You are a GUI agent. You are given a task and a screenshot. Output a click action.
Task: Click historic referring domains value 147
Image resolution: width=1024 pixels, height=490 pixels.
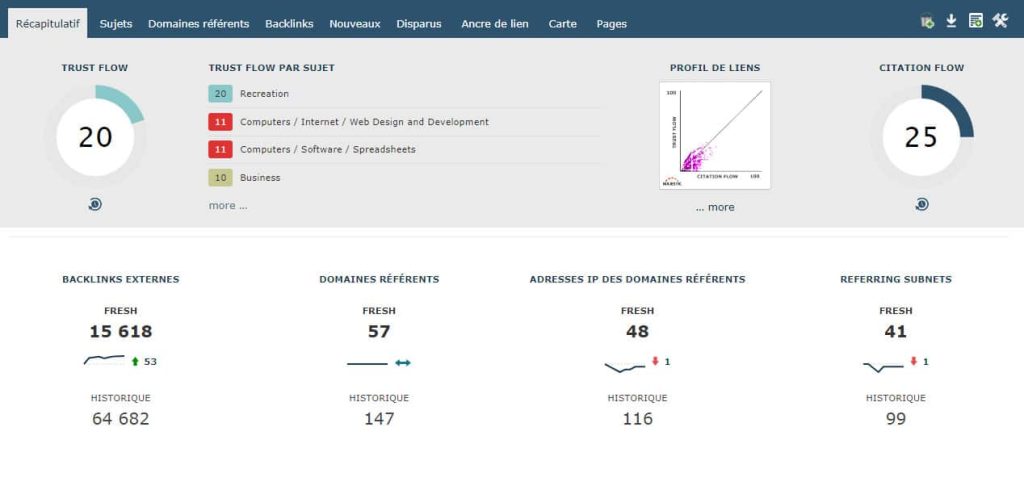379,419
